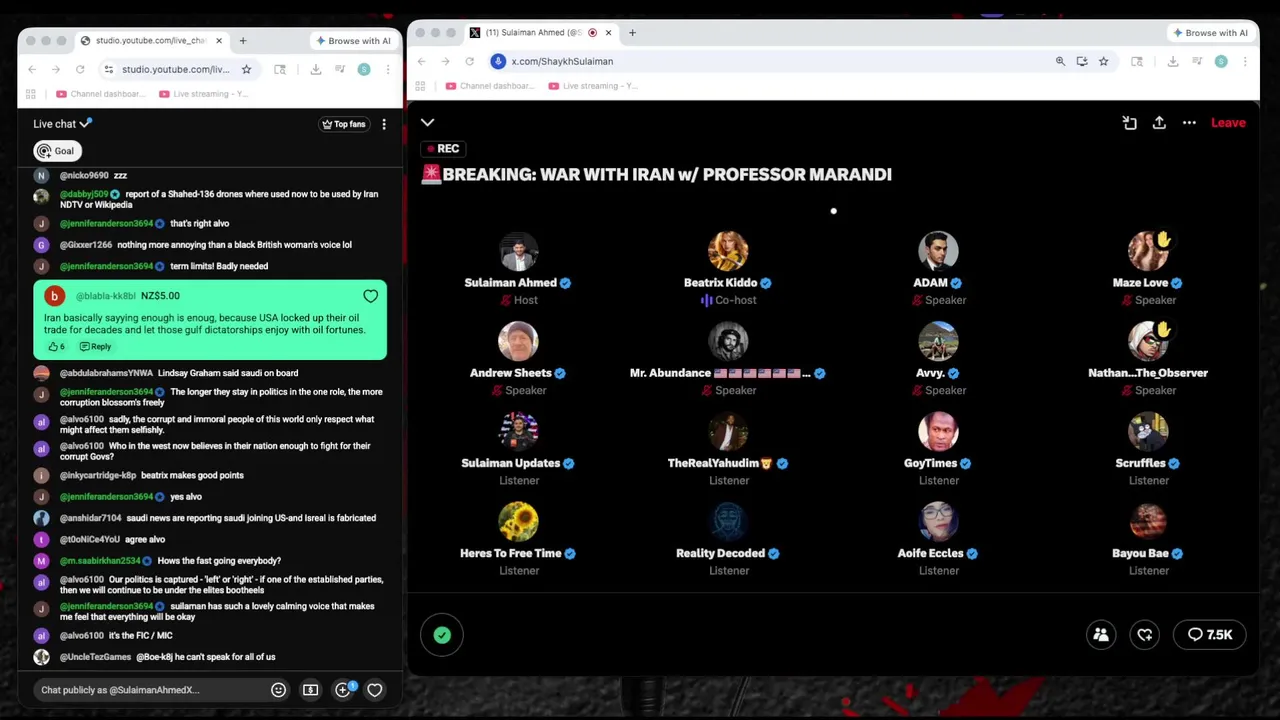Click the @UncleTezGames chat username
1280x720 pixels.
(96, 657)
